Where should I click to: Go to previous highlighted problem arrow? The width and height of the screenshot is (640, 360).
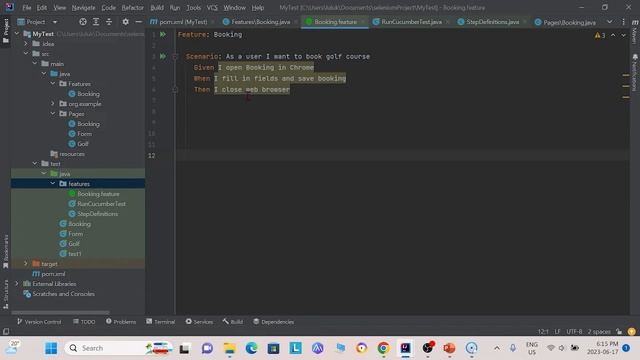tap(613, 36)
